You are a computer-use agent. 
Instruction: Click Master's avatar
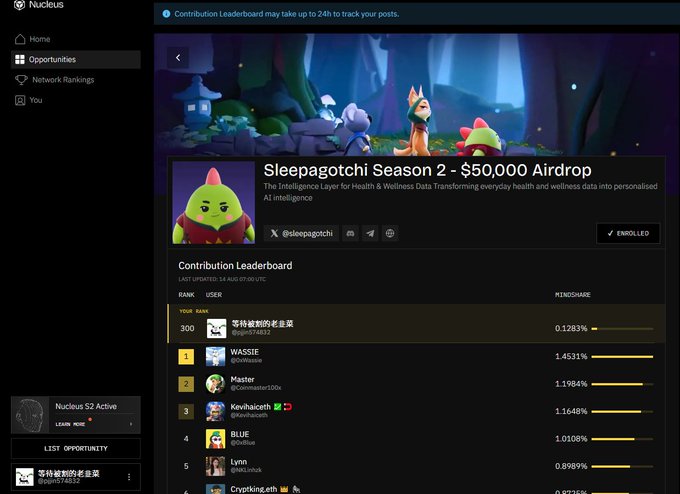(216, 384)
